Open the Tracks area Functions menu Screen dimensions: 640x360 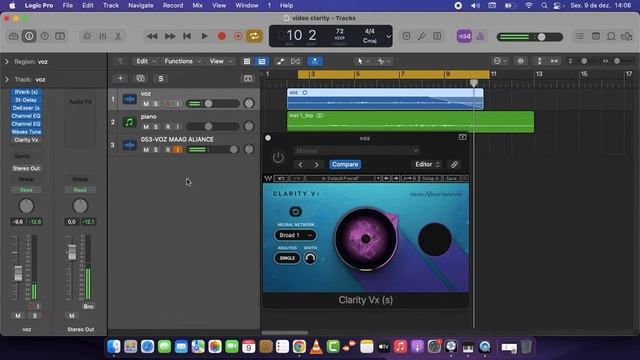point(182,61)
